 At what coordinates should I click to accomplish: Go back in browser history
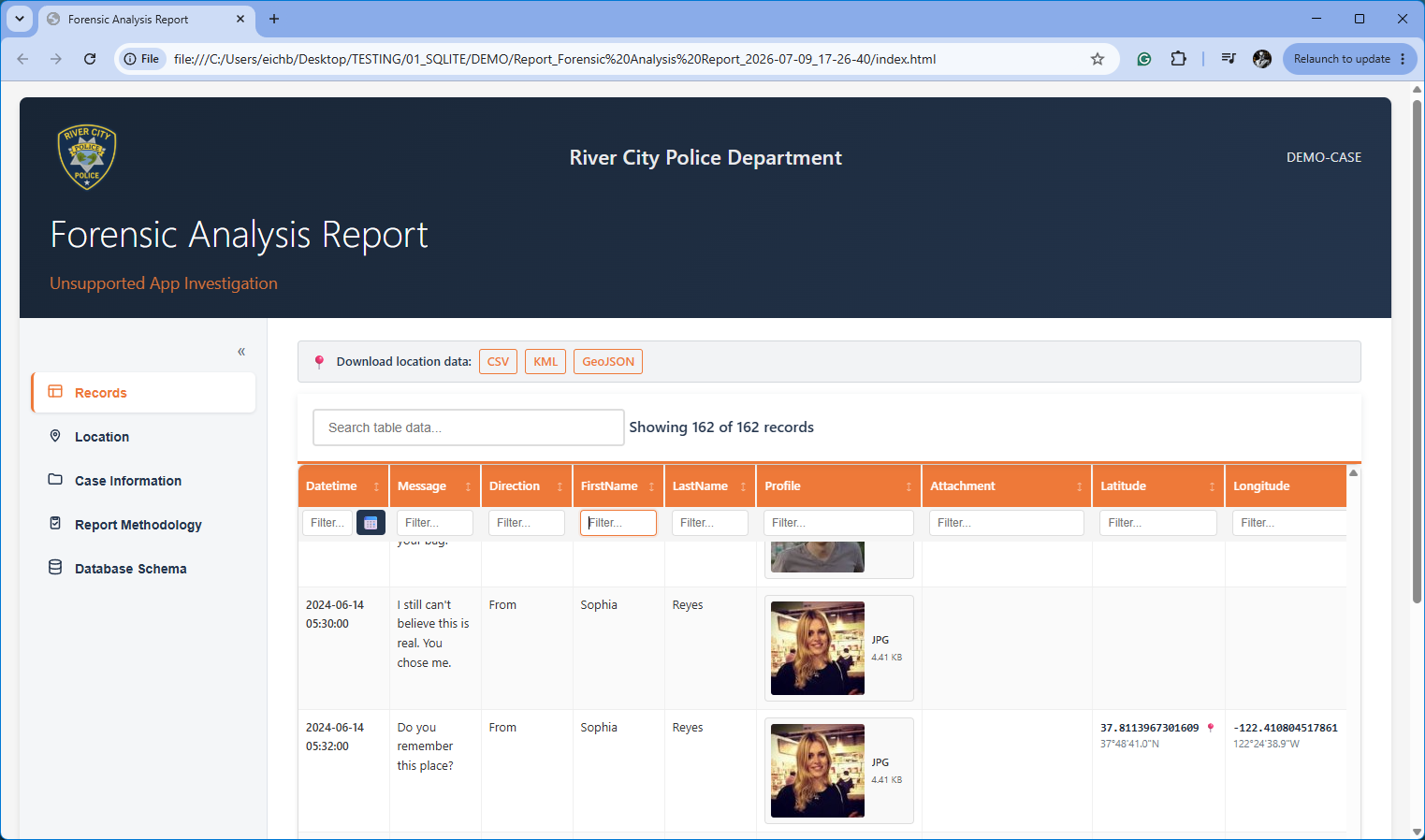[23, 59]
